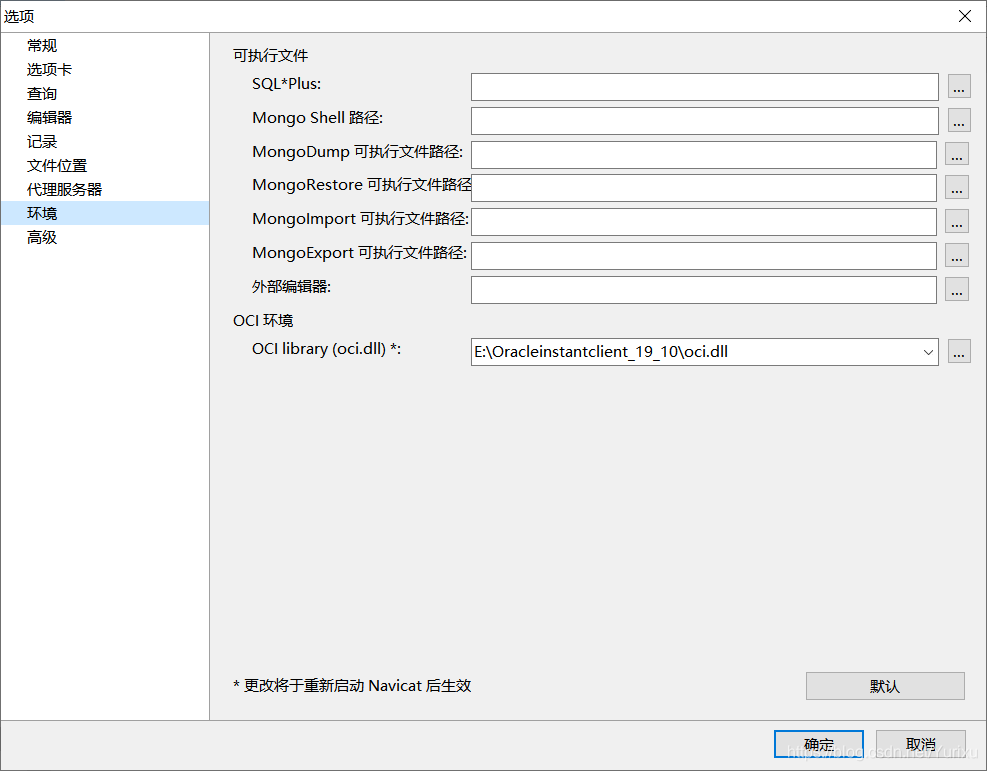
Task: Confirm changes with the 确定 button
Action: coord(818,744)
